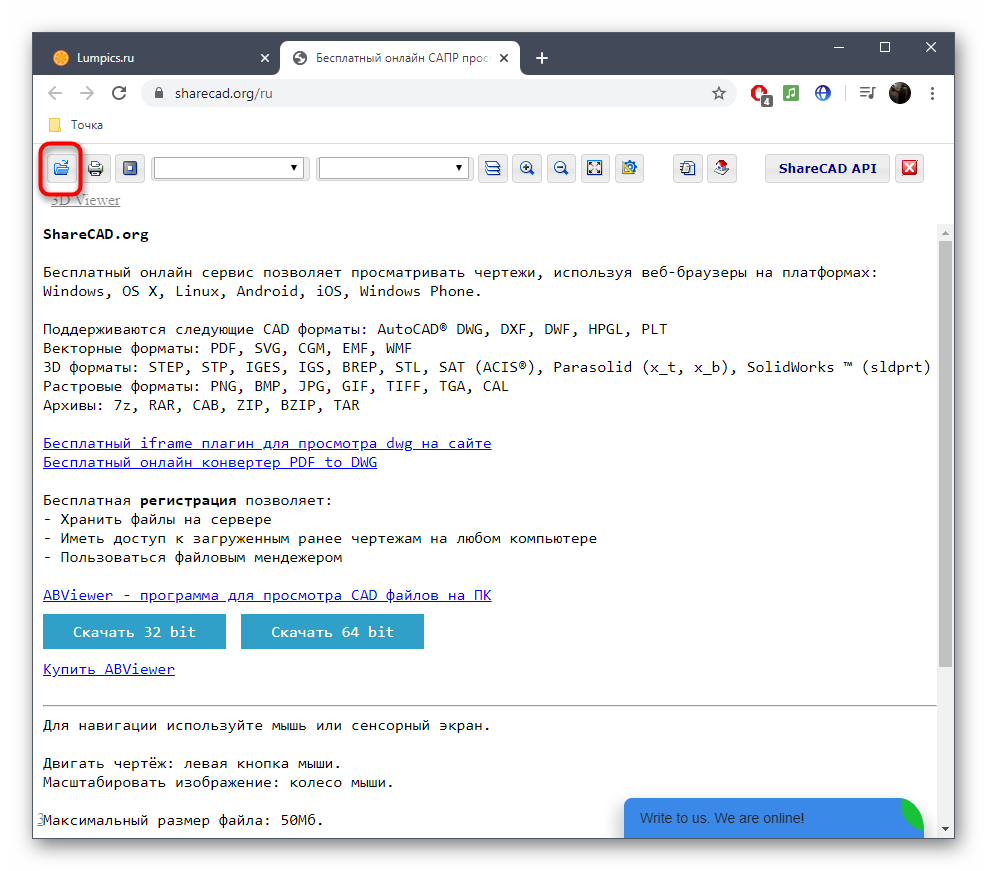This screenshot has height=871, width=987.
Task: Go back with the browser back arrow
Action: [x=55, y=93]
